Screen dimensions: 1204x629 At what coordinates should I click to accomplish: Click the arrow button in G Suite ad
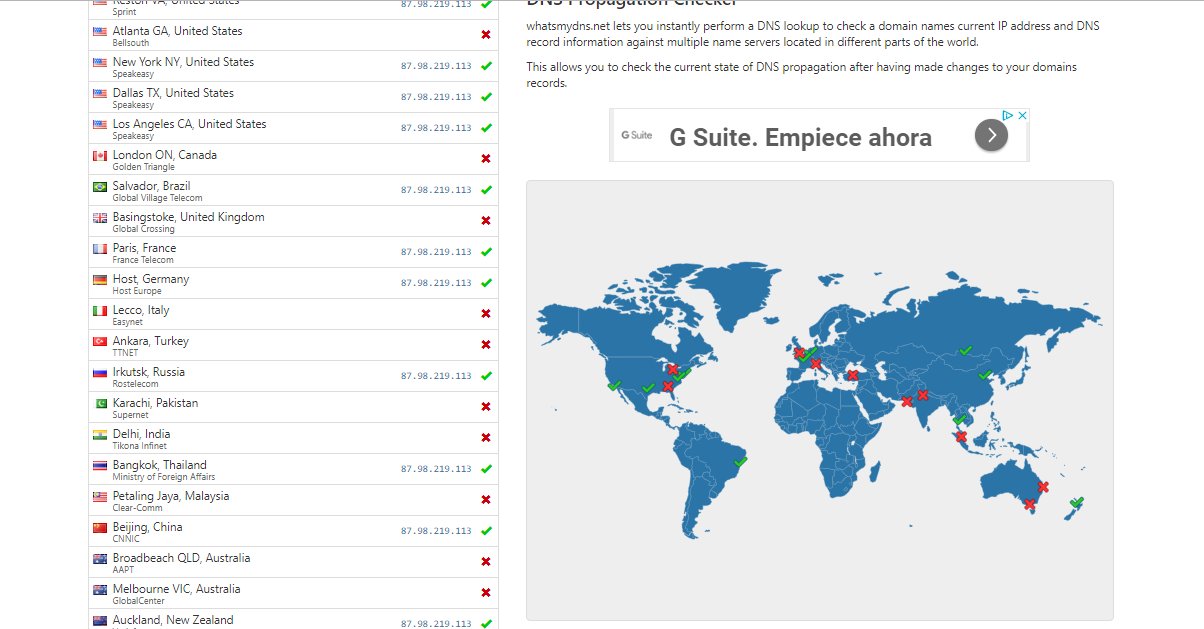(991, 135)
